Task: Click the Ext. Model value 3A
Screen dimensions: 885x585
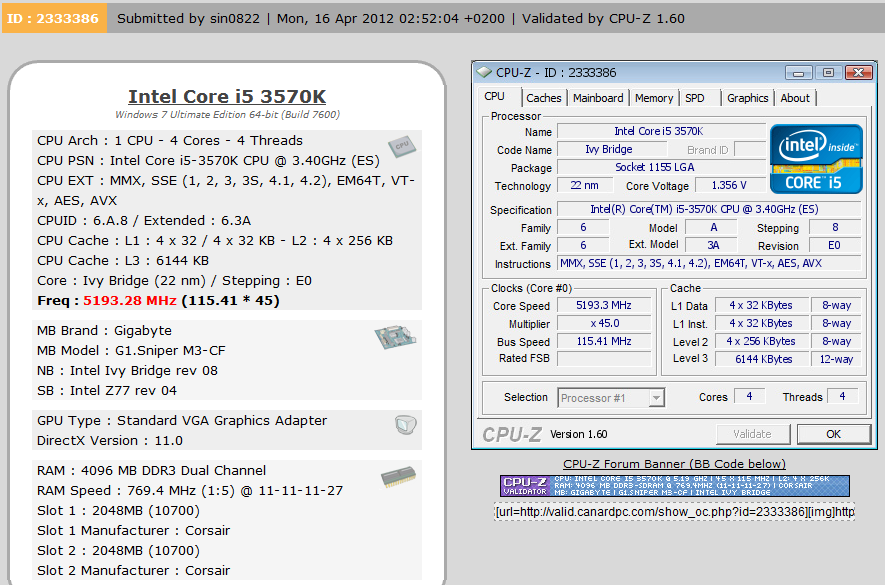Action: coord(712,246)
